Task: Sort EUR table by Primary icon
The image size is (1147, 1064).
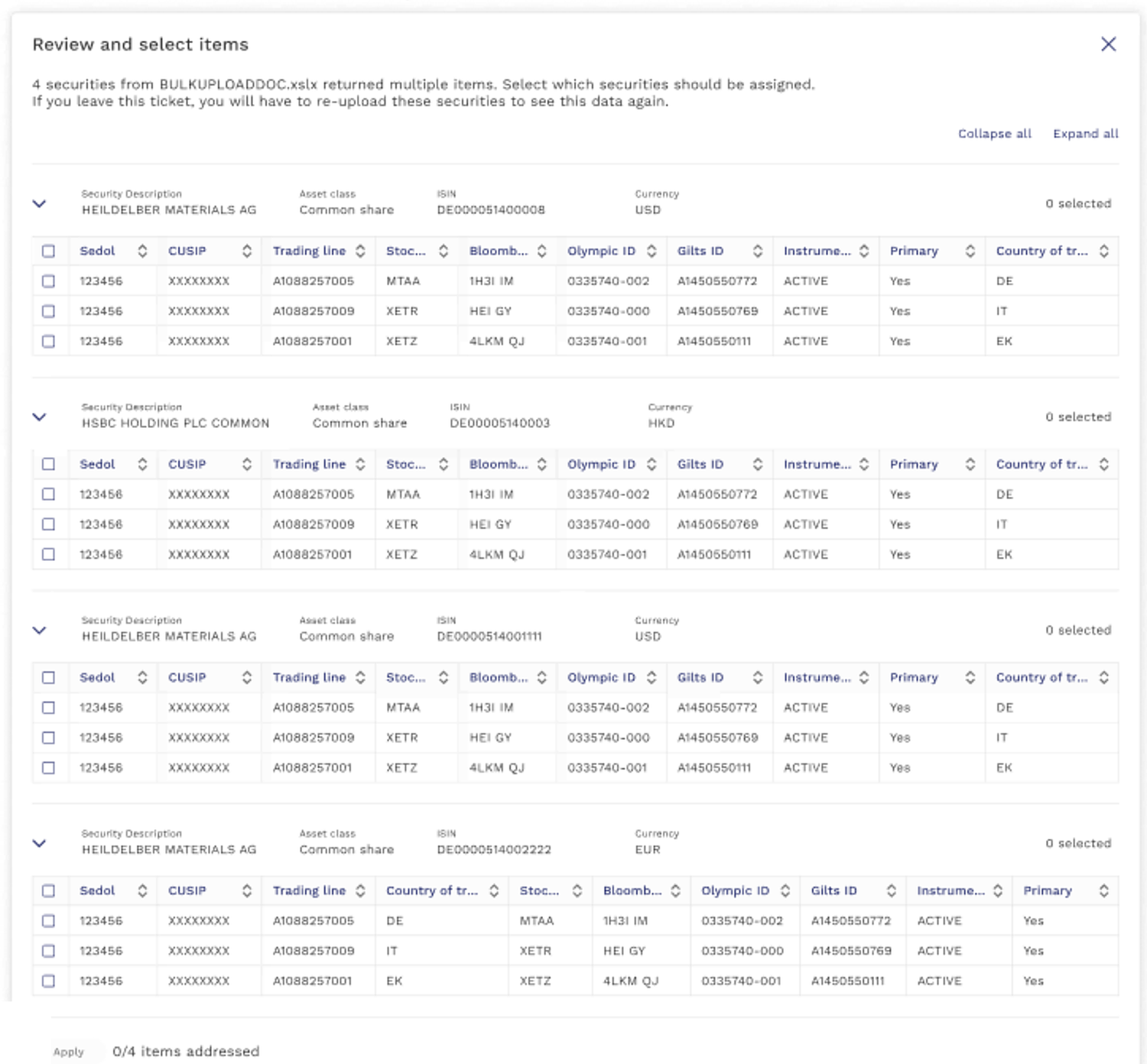Action: tap(1104, 890)
